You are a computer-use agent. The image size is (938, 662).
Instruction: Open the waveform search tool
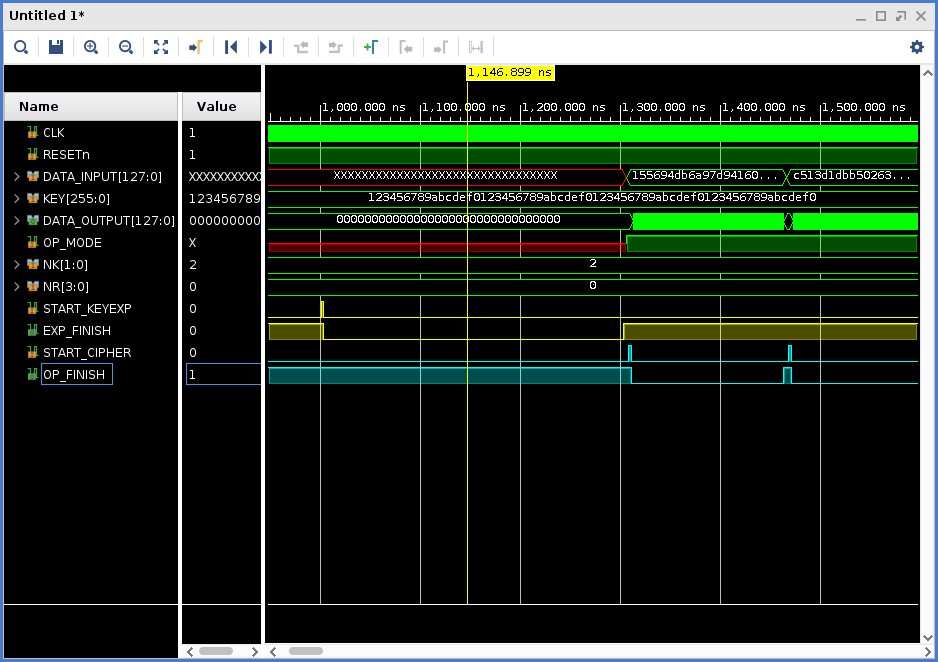click(x=21, y=47)
